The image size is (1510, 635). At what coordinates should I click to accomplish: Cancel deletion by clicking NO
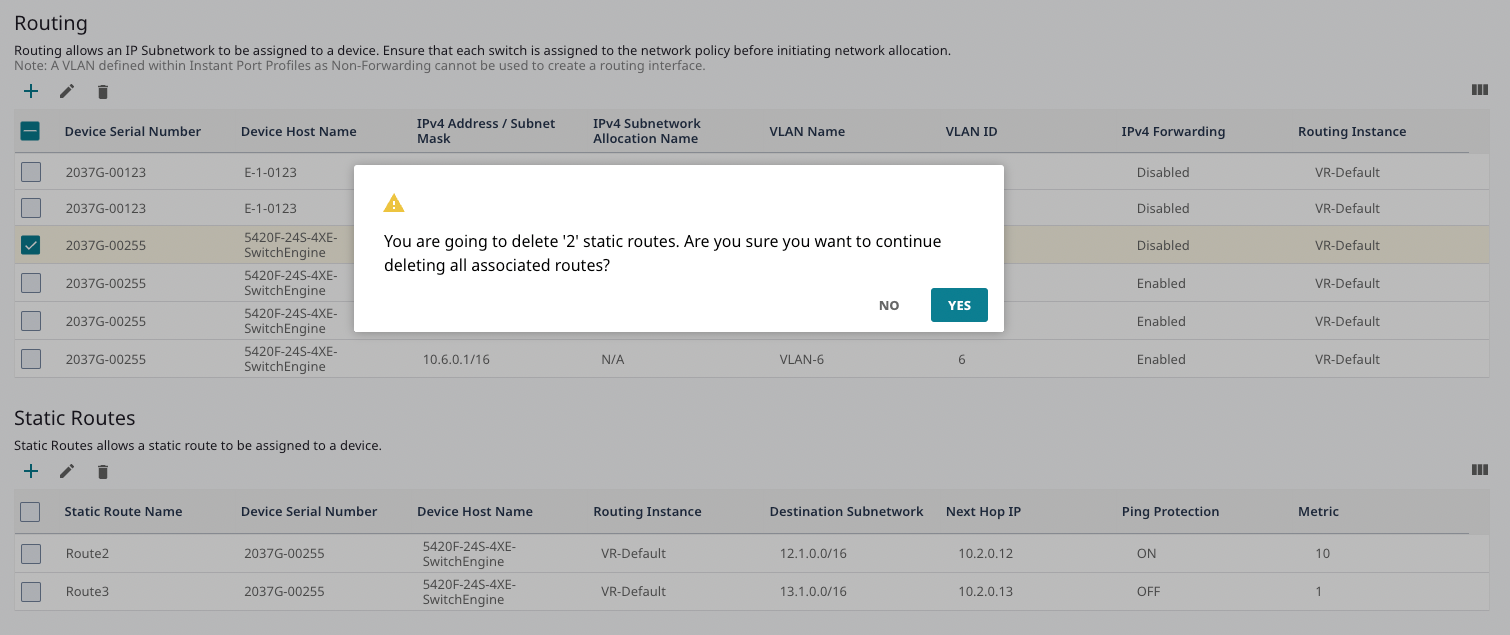889,305
